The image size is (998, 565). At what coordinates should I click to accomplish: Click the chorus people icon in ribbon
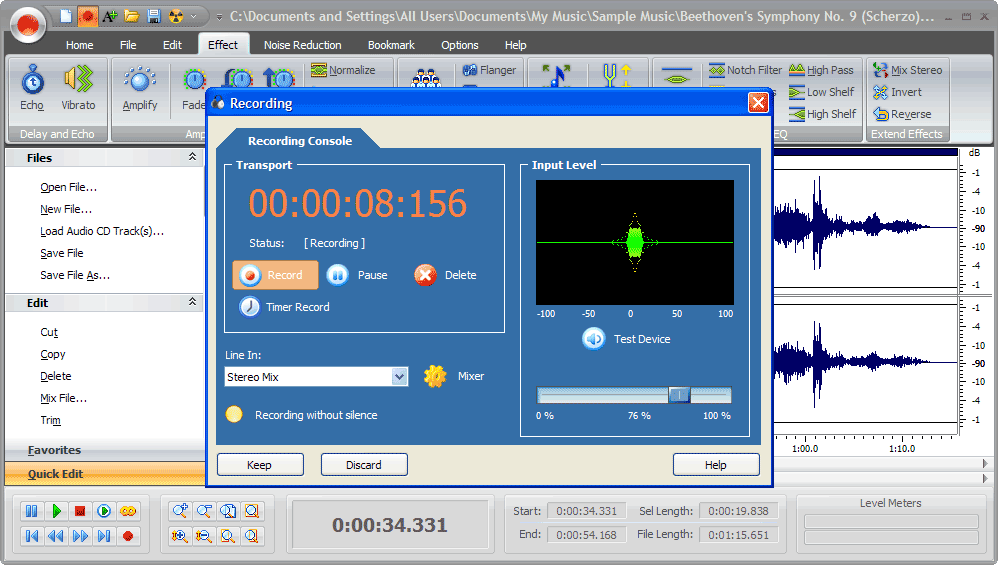tap(426, 78)
